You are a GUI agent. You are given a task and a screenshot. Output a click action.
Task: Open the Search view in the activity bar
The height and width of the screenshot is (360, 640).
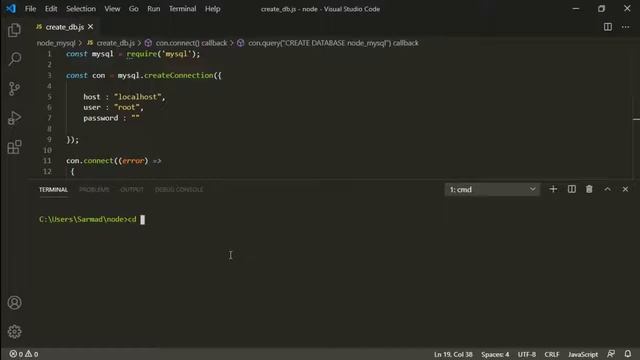click(x=14, y=59)
